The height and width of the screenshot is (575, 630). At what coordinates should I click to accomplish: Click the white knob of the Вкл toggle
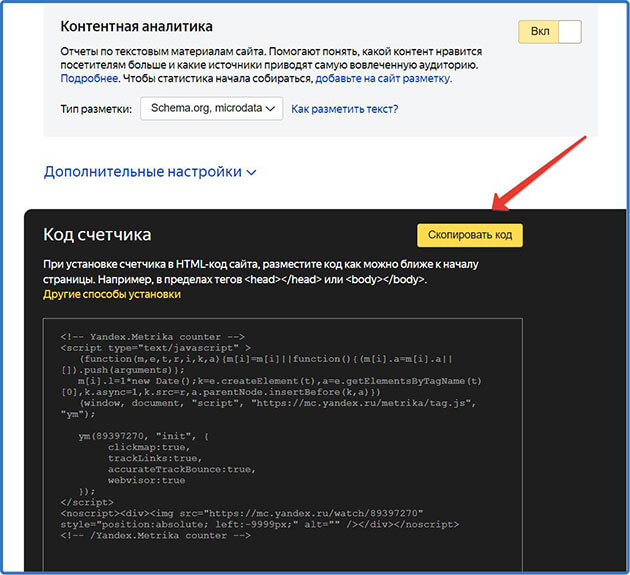(570, 31)
